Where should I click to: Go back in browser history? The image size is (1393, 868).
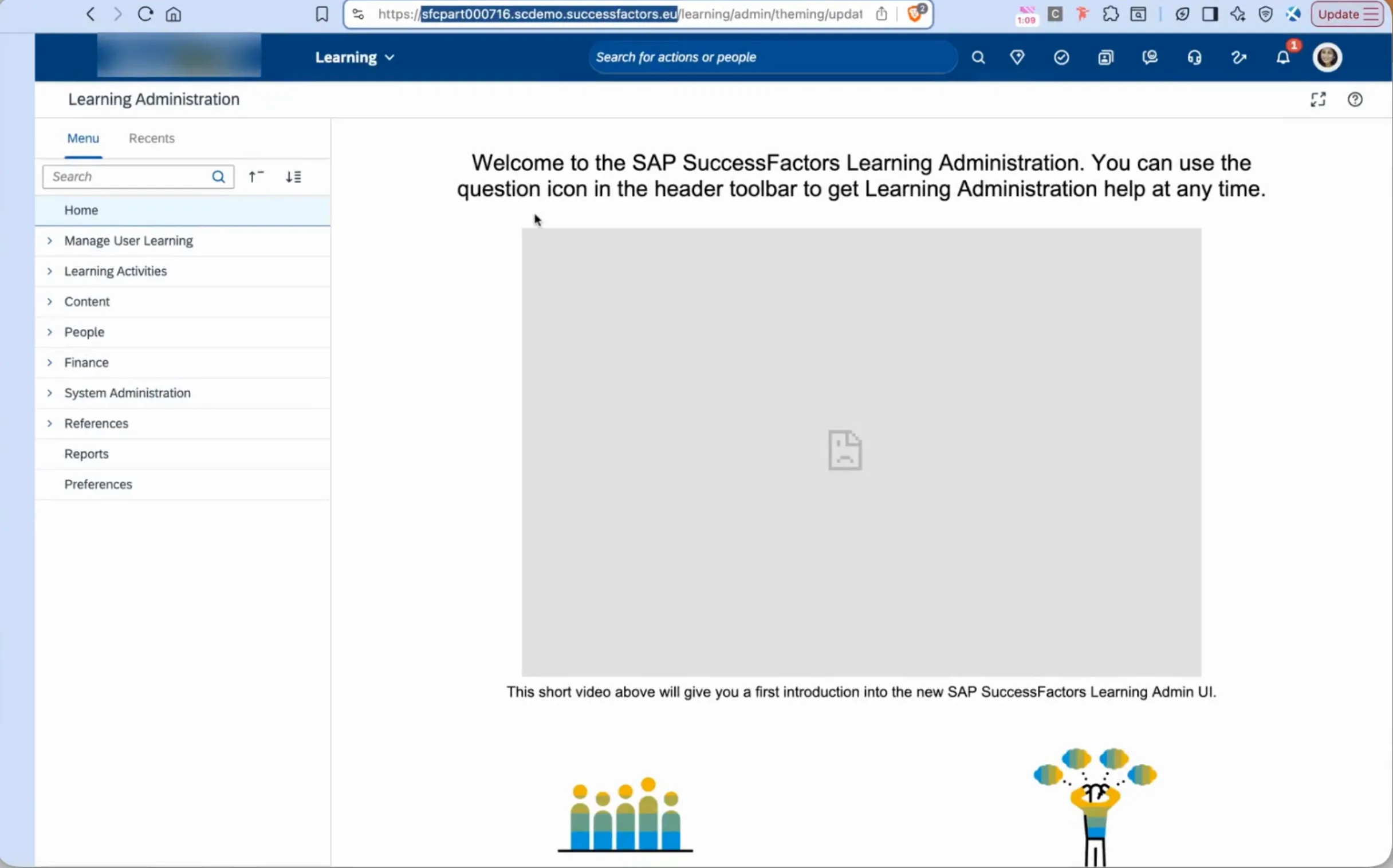[x=90, y=14]
